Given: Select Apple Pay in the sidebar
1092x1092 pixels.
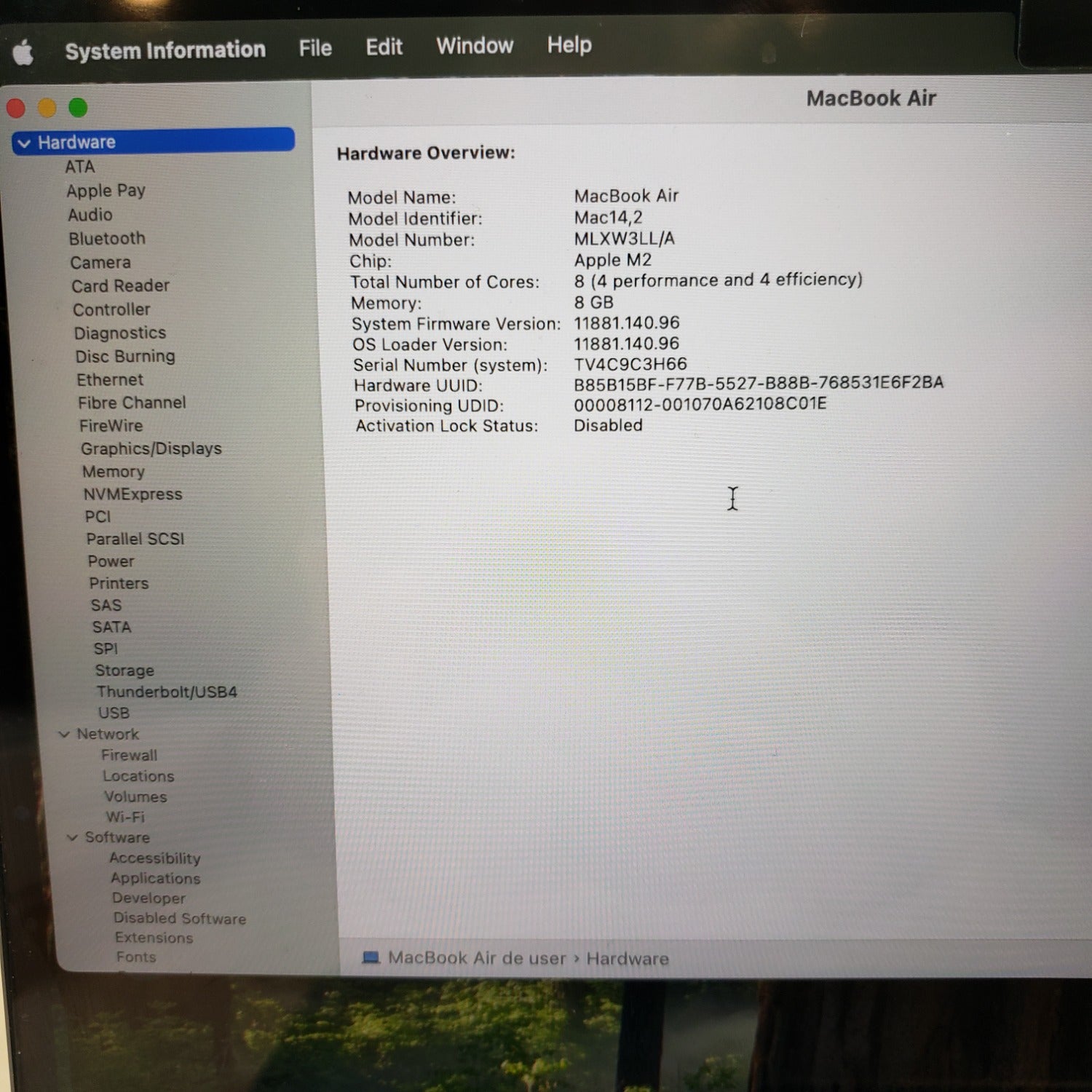Looking at the screenshot, I should point(106,191).
